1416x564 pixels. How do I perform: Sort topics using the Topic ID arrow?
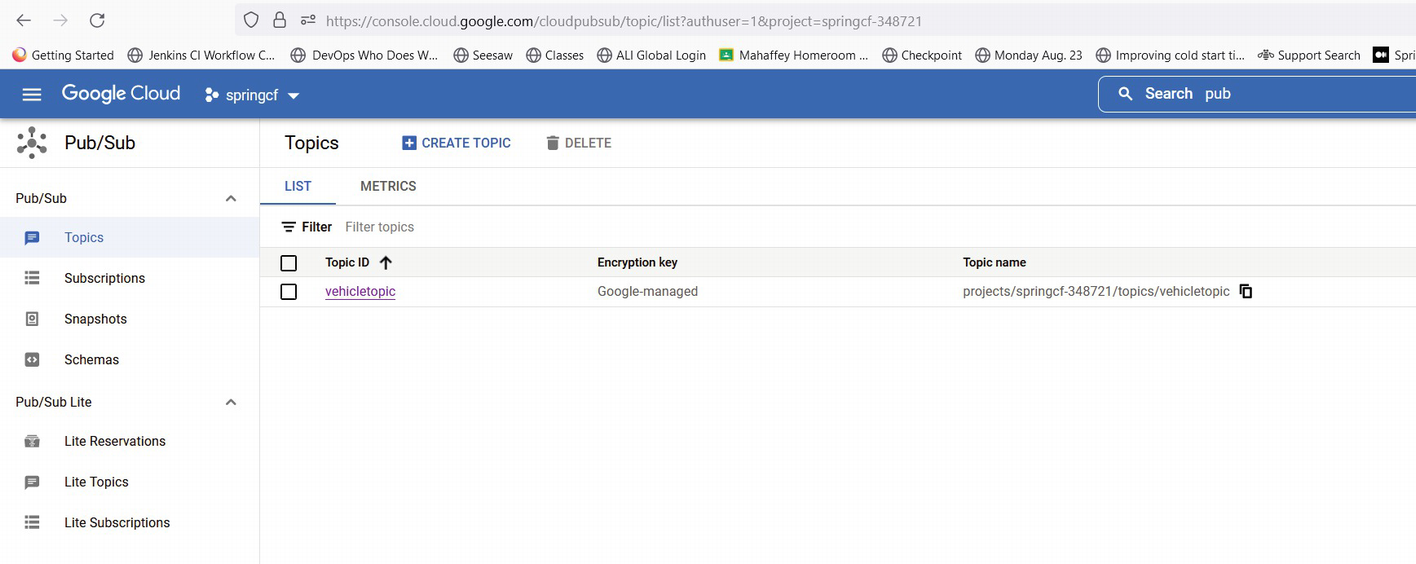386,263
